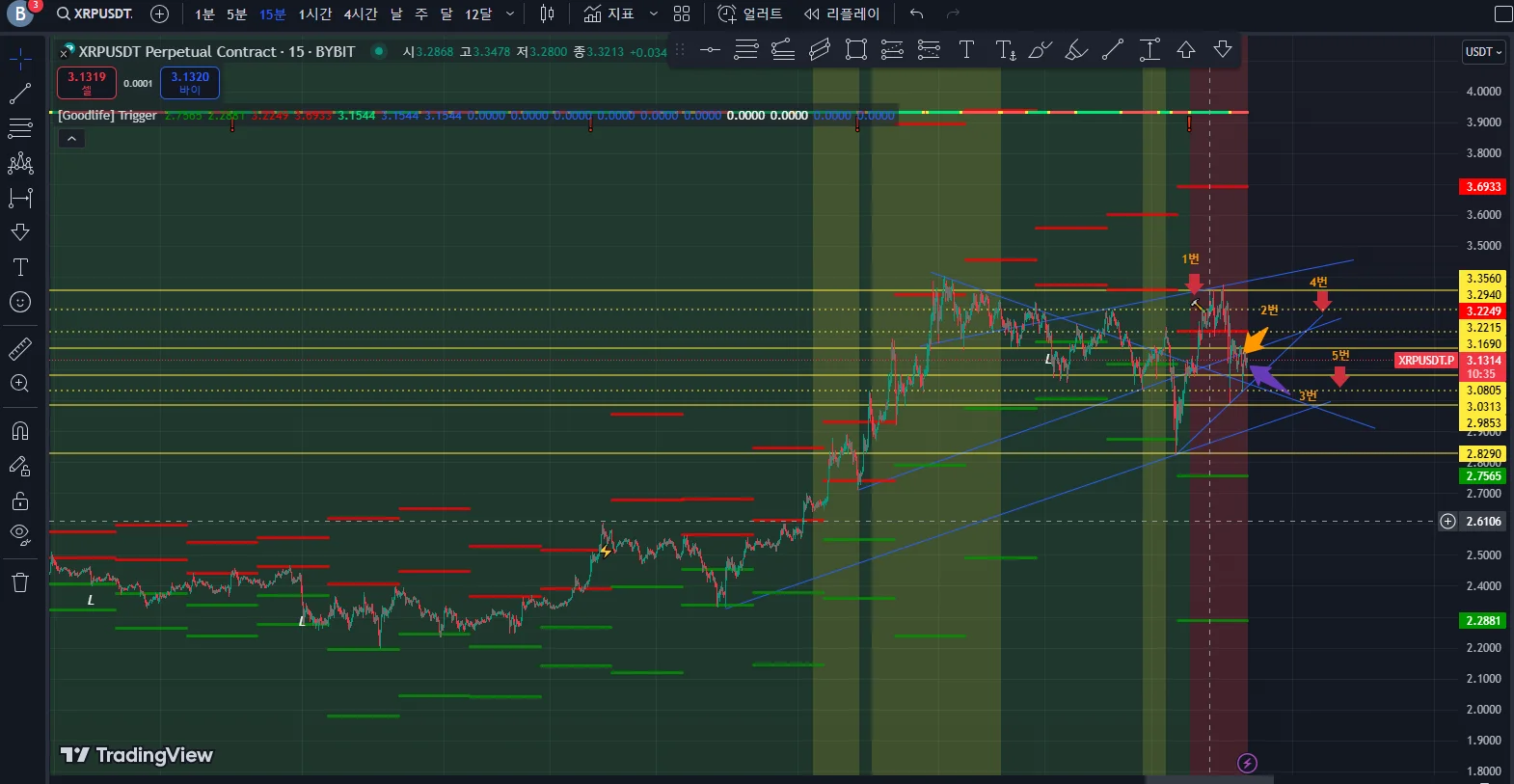Collapse the indicator legend chevron
Screen dimensions: 1514x784
[72, 139]
